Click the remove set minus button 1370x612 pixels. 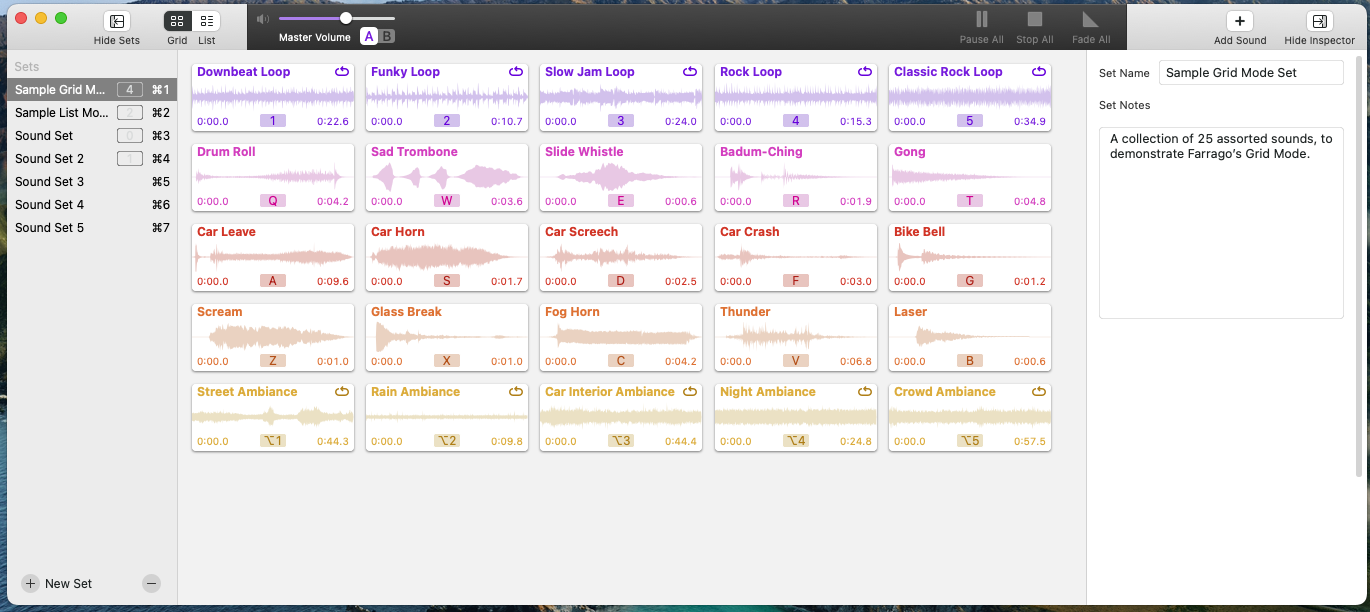tap(151, 584)
